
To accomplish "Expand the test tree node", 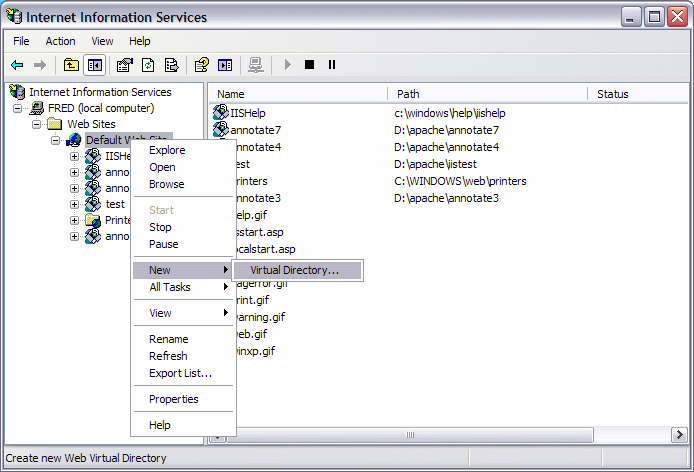I will tap(74, 204).
